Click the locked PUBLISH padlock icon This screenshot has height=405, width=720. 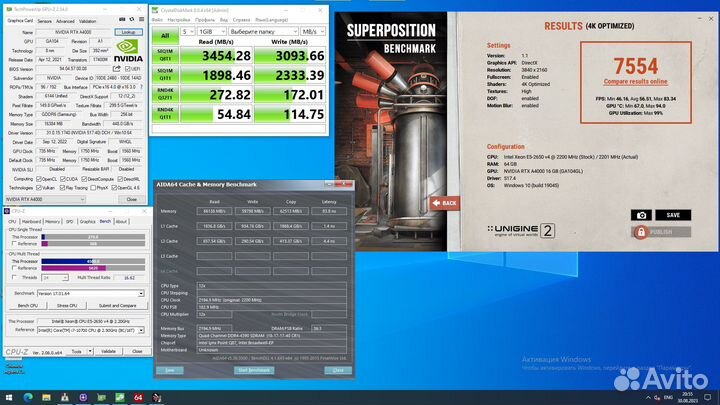tap(641, 232)
